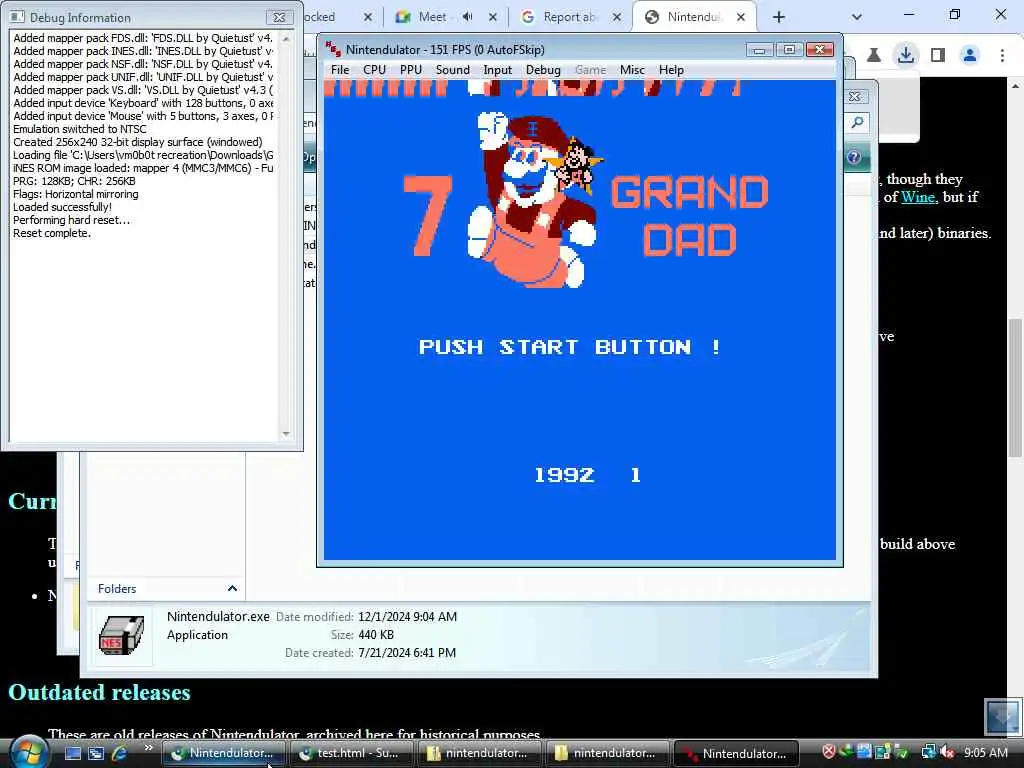Viewport: 1024px width, 768px height.
Task: Switch to the first nintendulator folder taskbar button
Action: (479, 753)
